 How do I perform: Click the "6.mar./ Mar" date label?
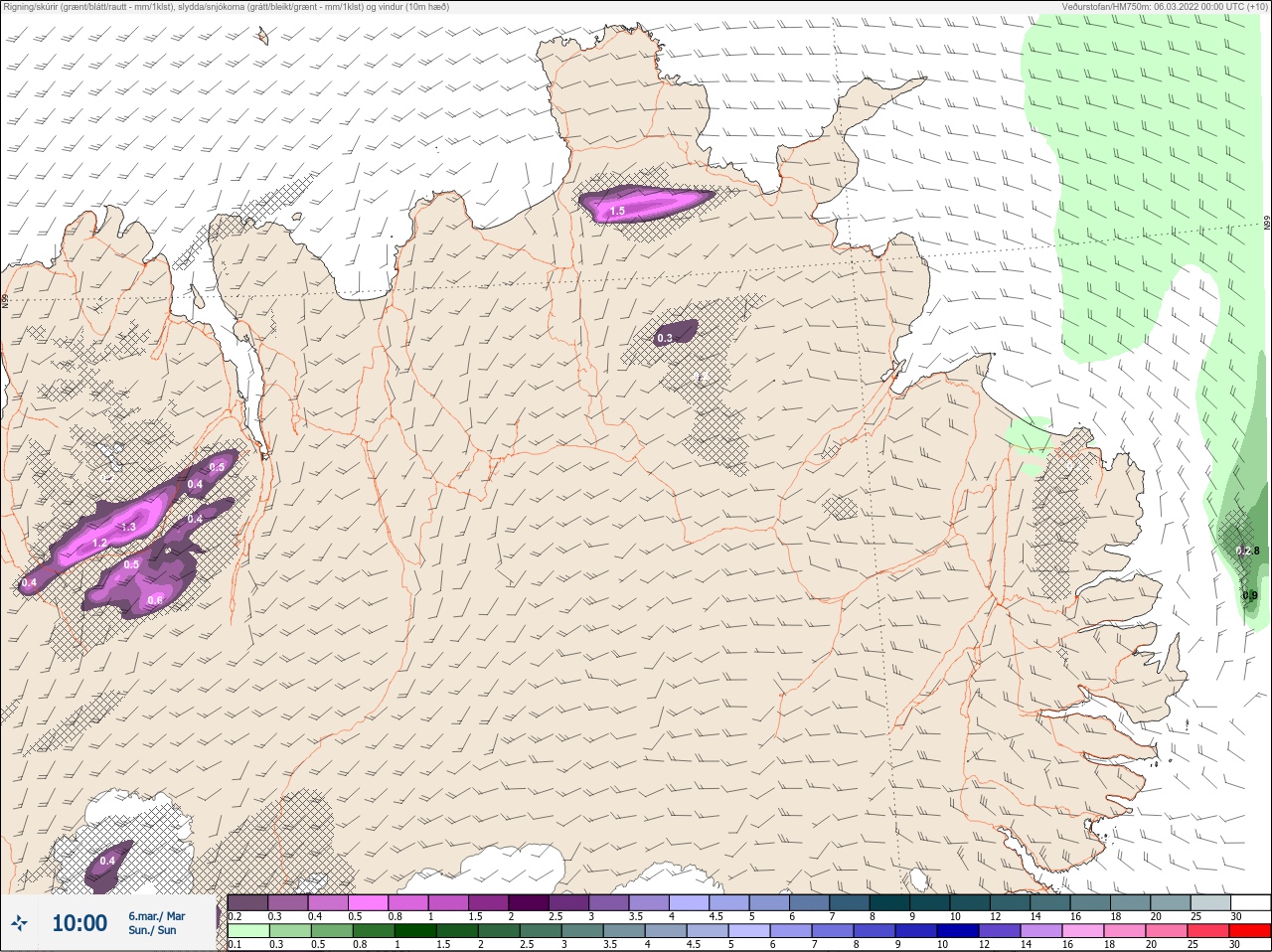tap(156, 916)
